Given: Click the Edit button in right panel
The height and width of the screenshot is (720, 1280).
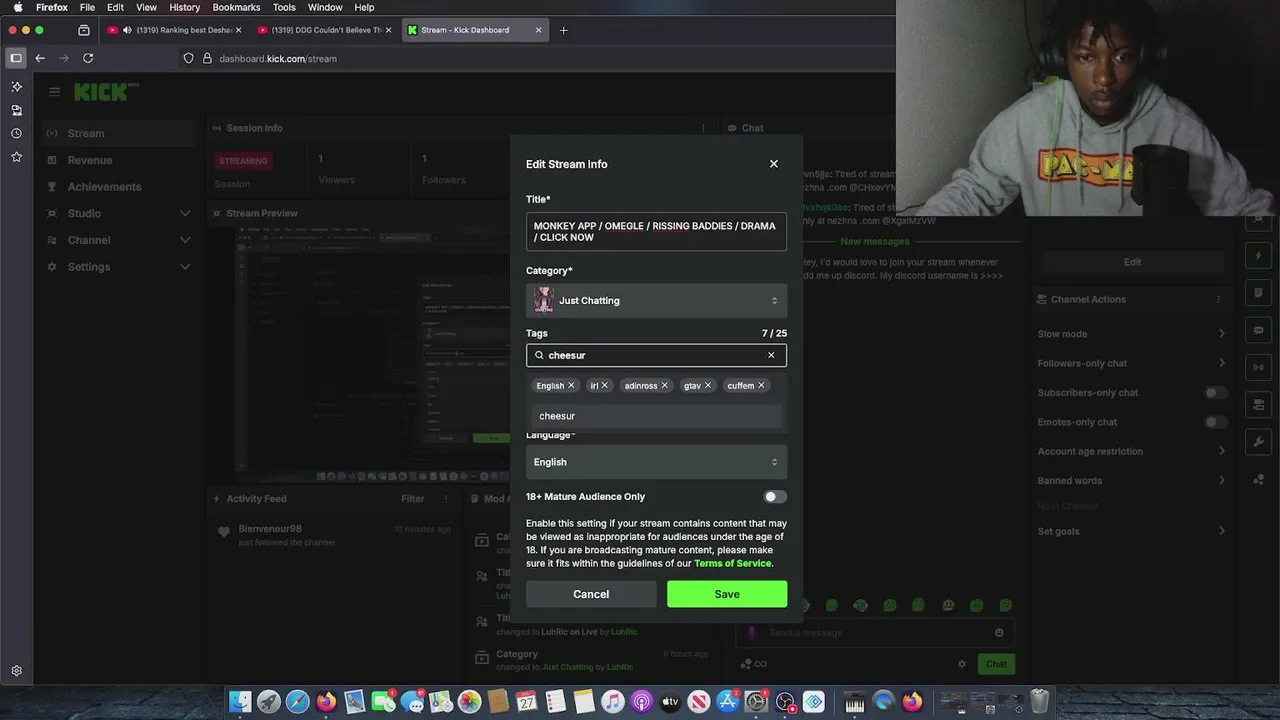Looking at the screenshot, I should 1132,262.
